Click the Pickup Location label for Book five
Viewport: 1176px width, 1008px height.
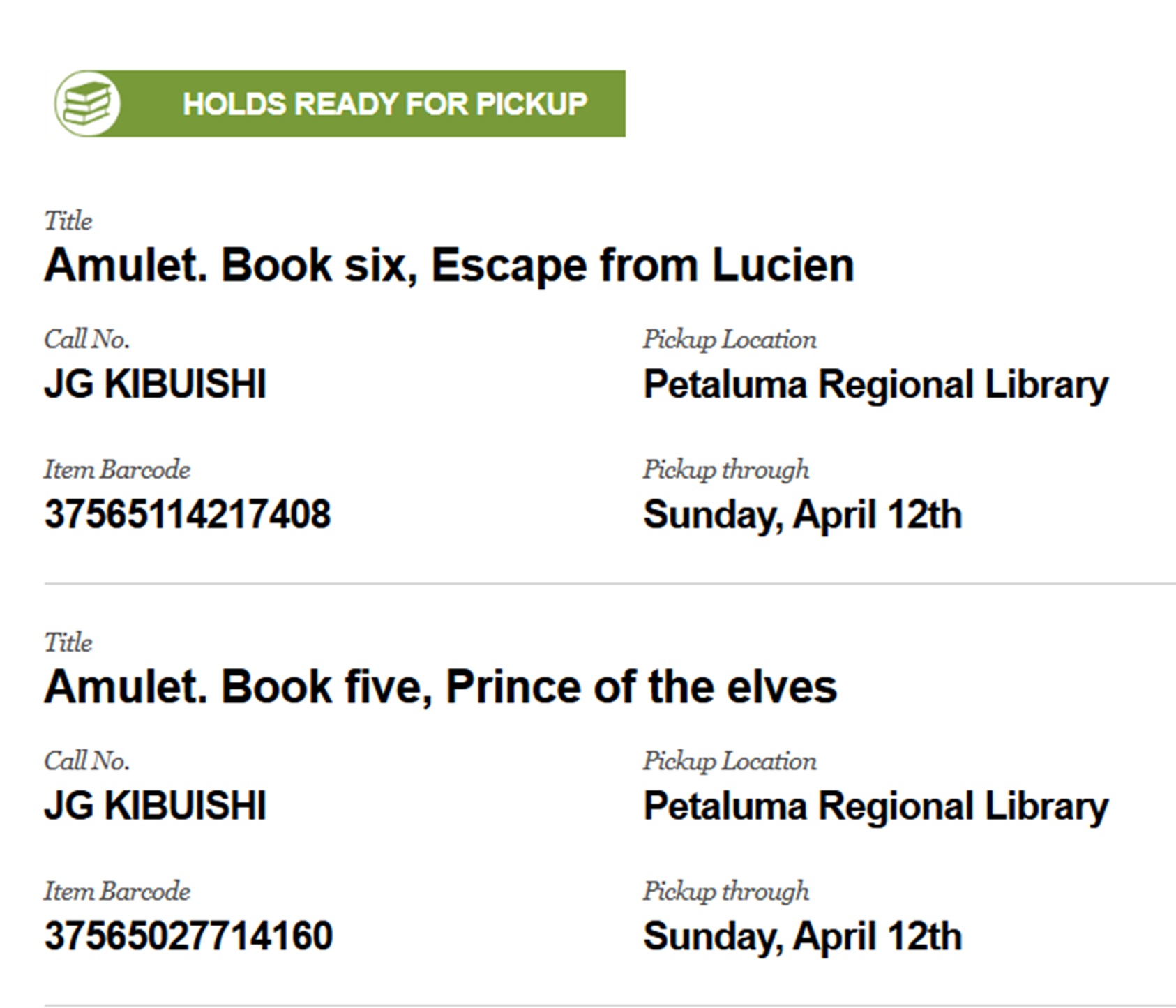729,761
